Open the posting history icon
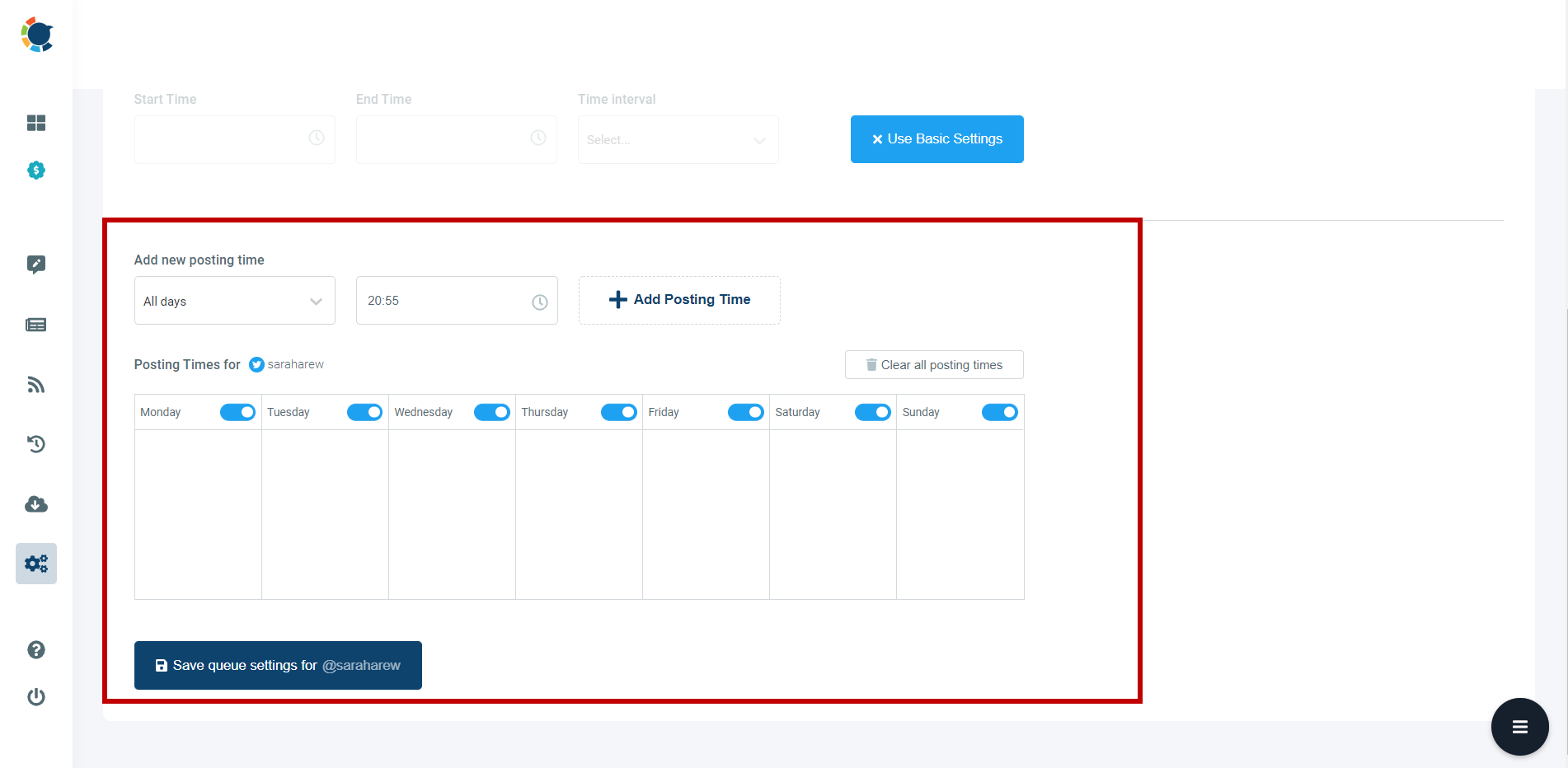1568x768 pixels. click(x=36, y=444)
